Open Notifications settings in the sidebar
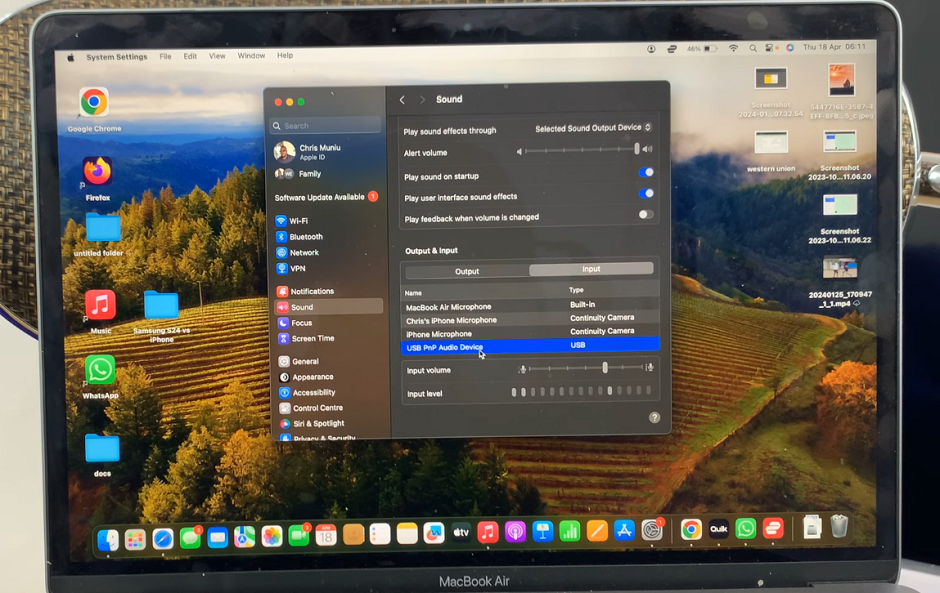Screen dimensions: 940x593 305,291
